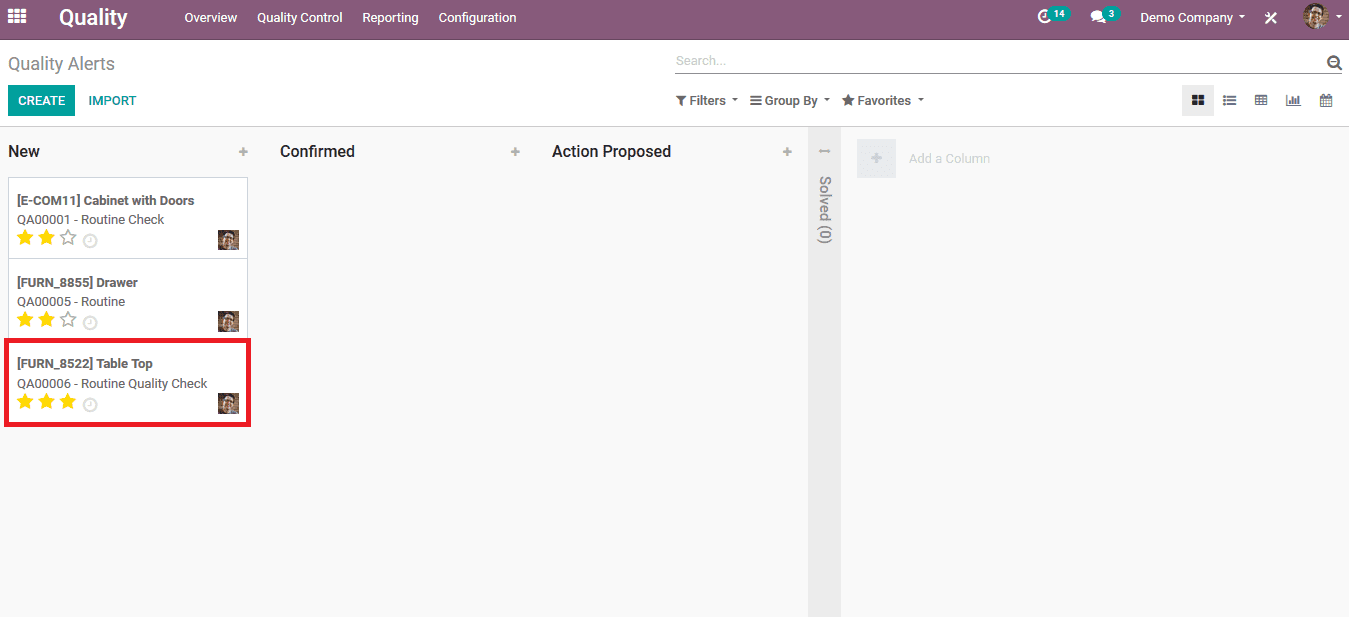This screenshot has width=1349, height=617.
Task: Click assignee avatar on Drawer card
Action: coord(228,321)
